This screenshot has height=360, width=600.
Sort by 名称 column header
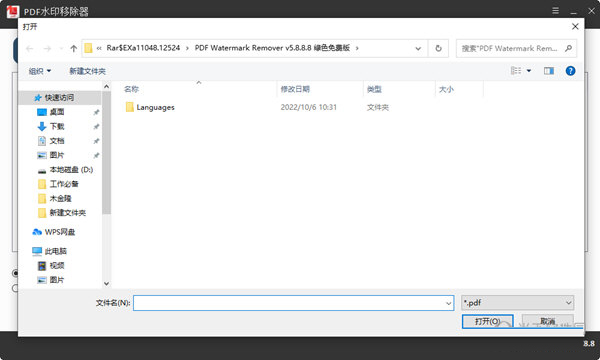coord(131,89)
